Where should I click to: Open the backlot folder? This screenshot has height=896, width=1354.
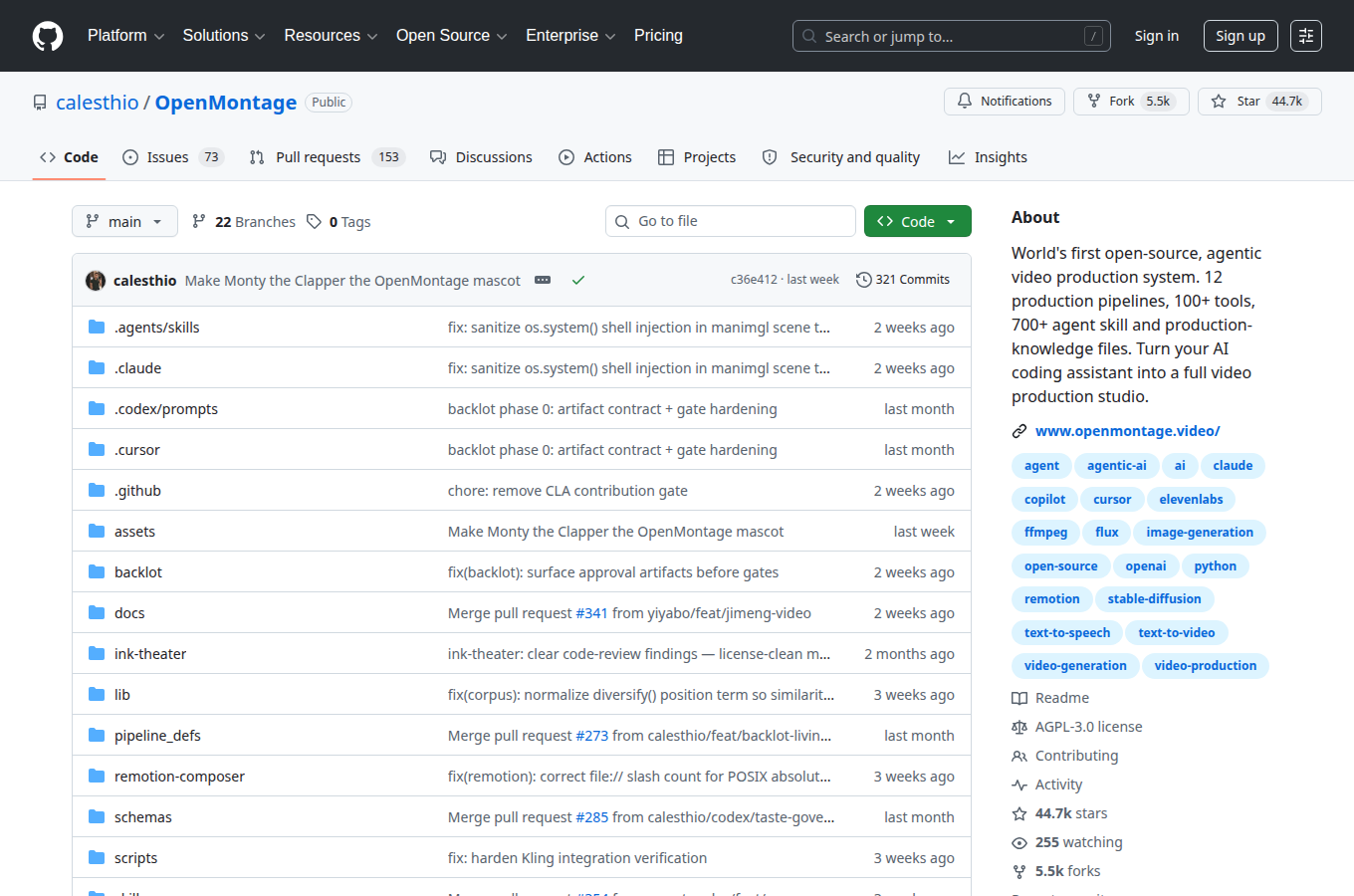(x=138, y=572)
